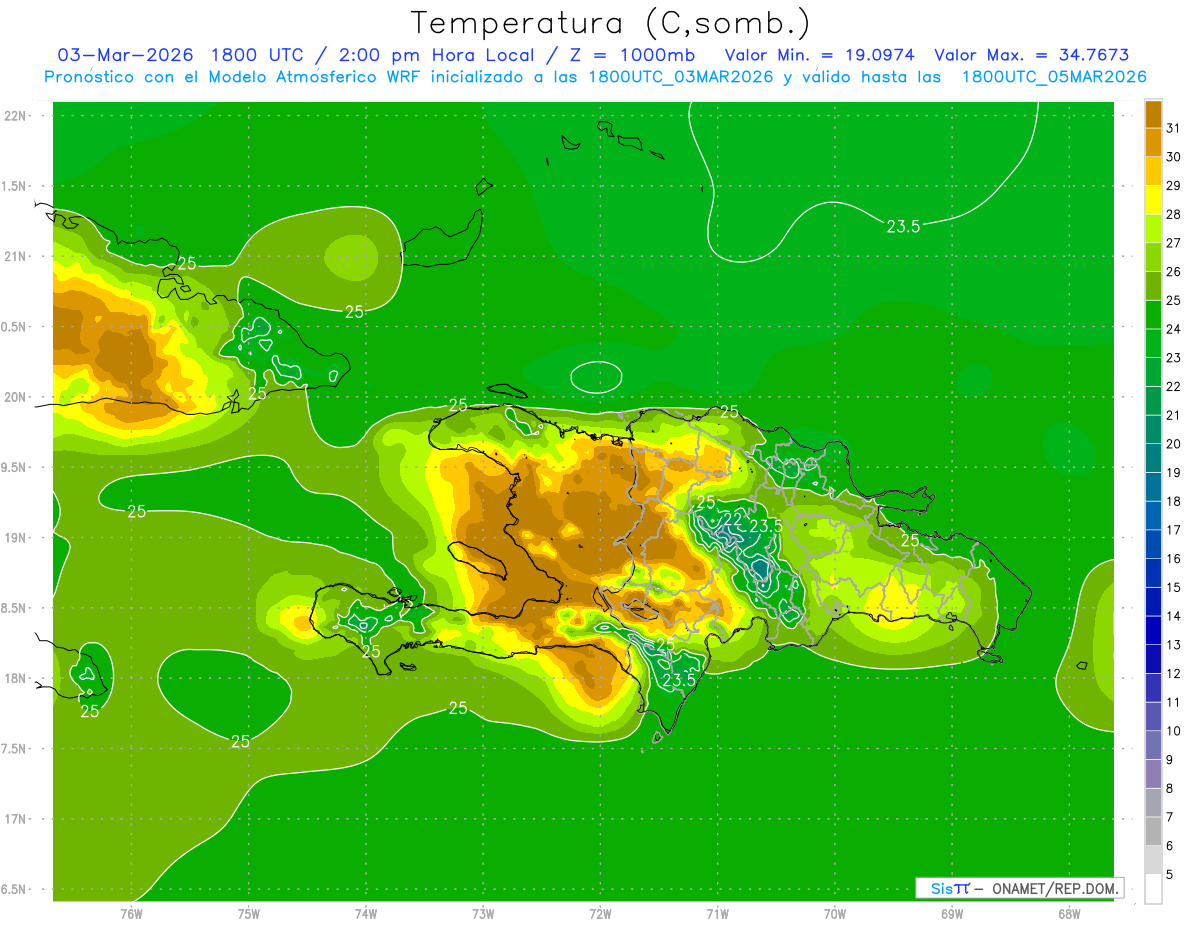The height and width of the screenshot is (927, 1200).
Task: Click the legend label '18'
Action: click(1173, 501)
